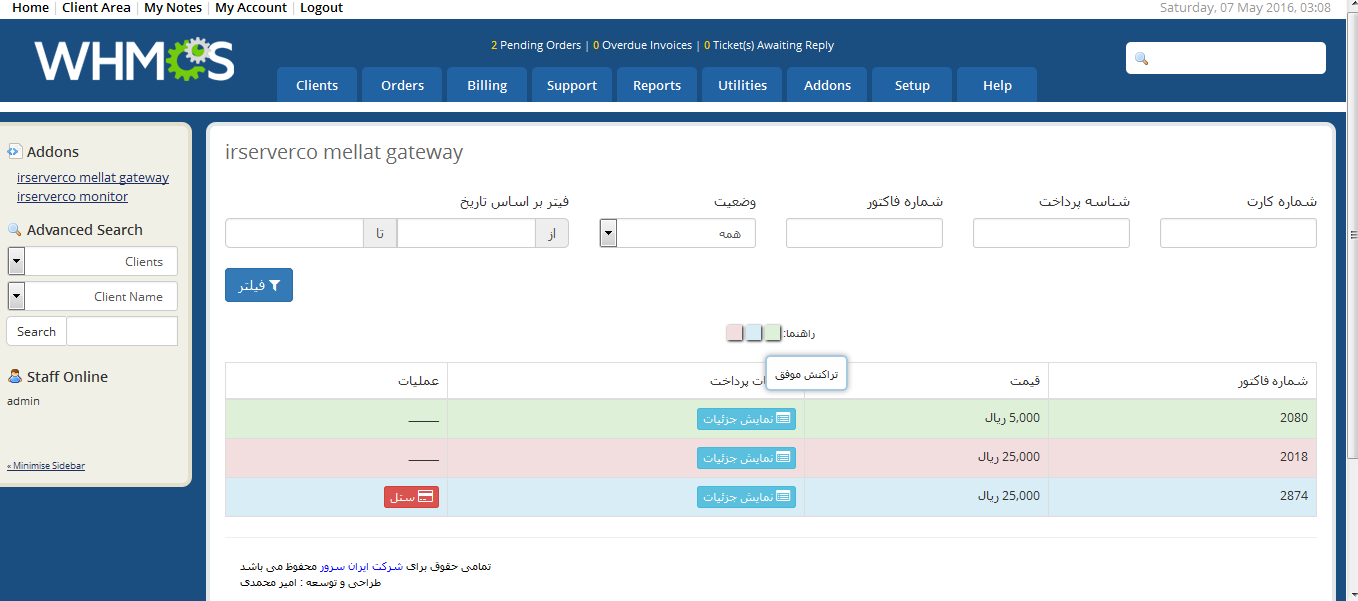Image resolution: width=1358 pixels, height=601 pixels.
Task: Open the Orders menu tab
Action: [x=402, y=85]
